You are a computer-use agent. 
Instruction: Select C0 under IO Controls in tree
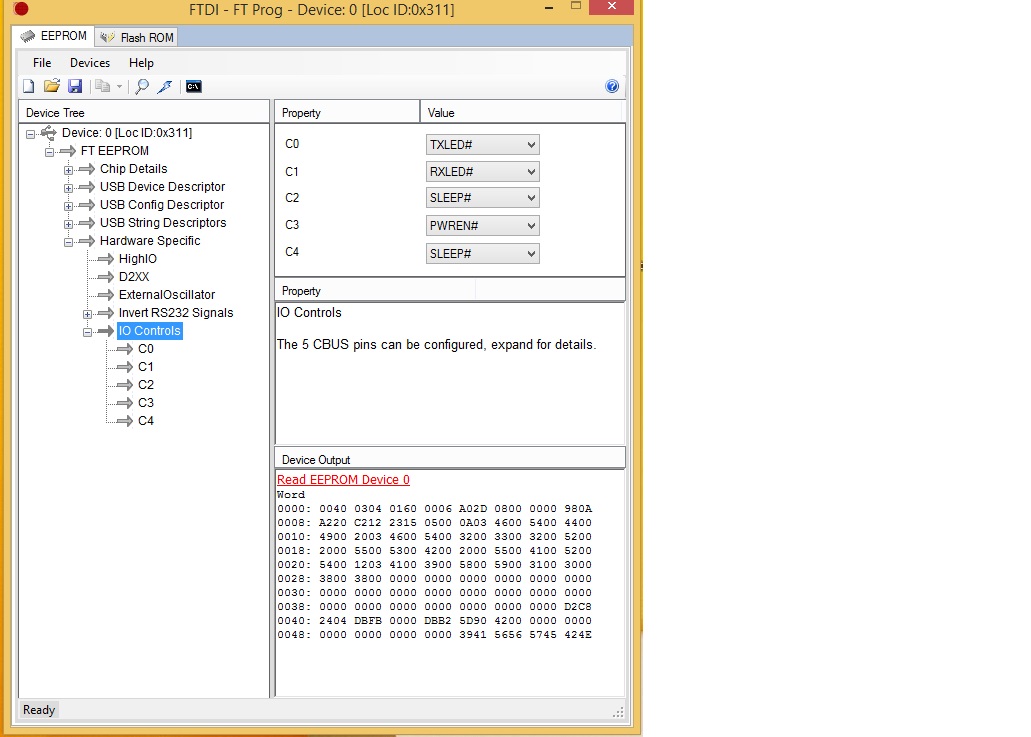pos(146,348)
